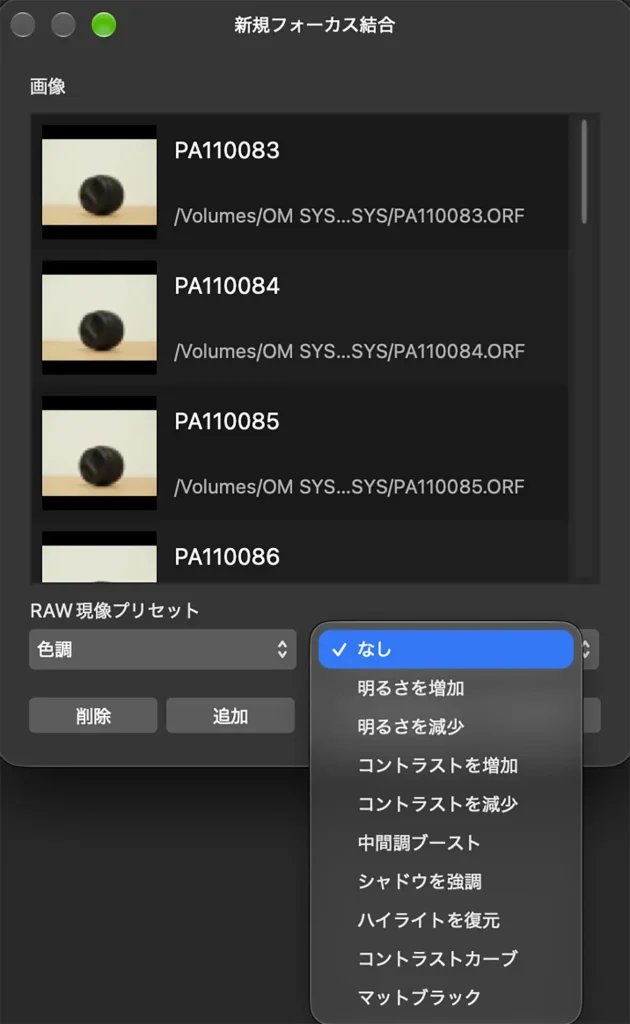This screenshot has width=630, height=1024.
Task: Select the PA110084 thumbnail image
Action: pos(99,317)
